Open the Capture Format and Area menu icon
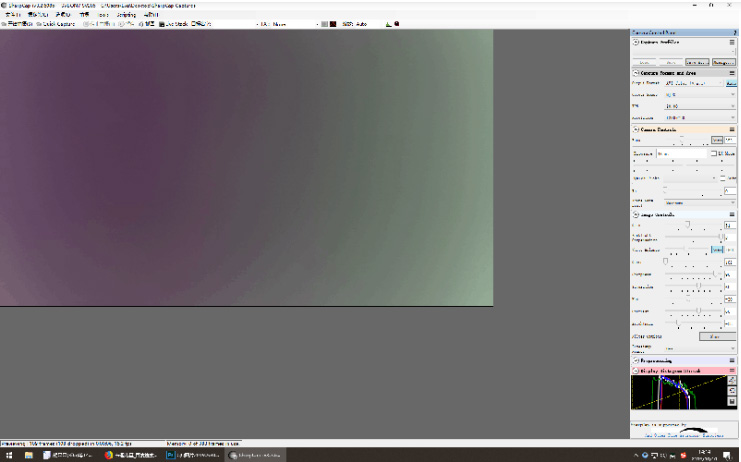 (x=733, y=73)
